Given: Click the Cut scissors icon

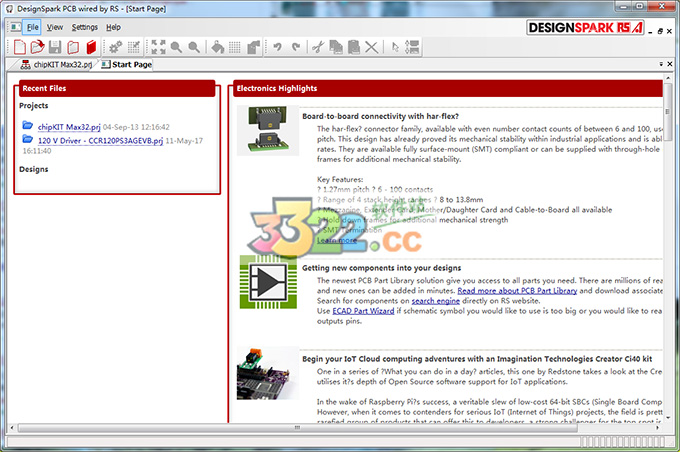Looking at the screenshot, I should pos(318,47).
